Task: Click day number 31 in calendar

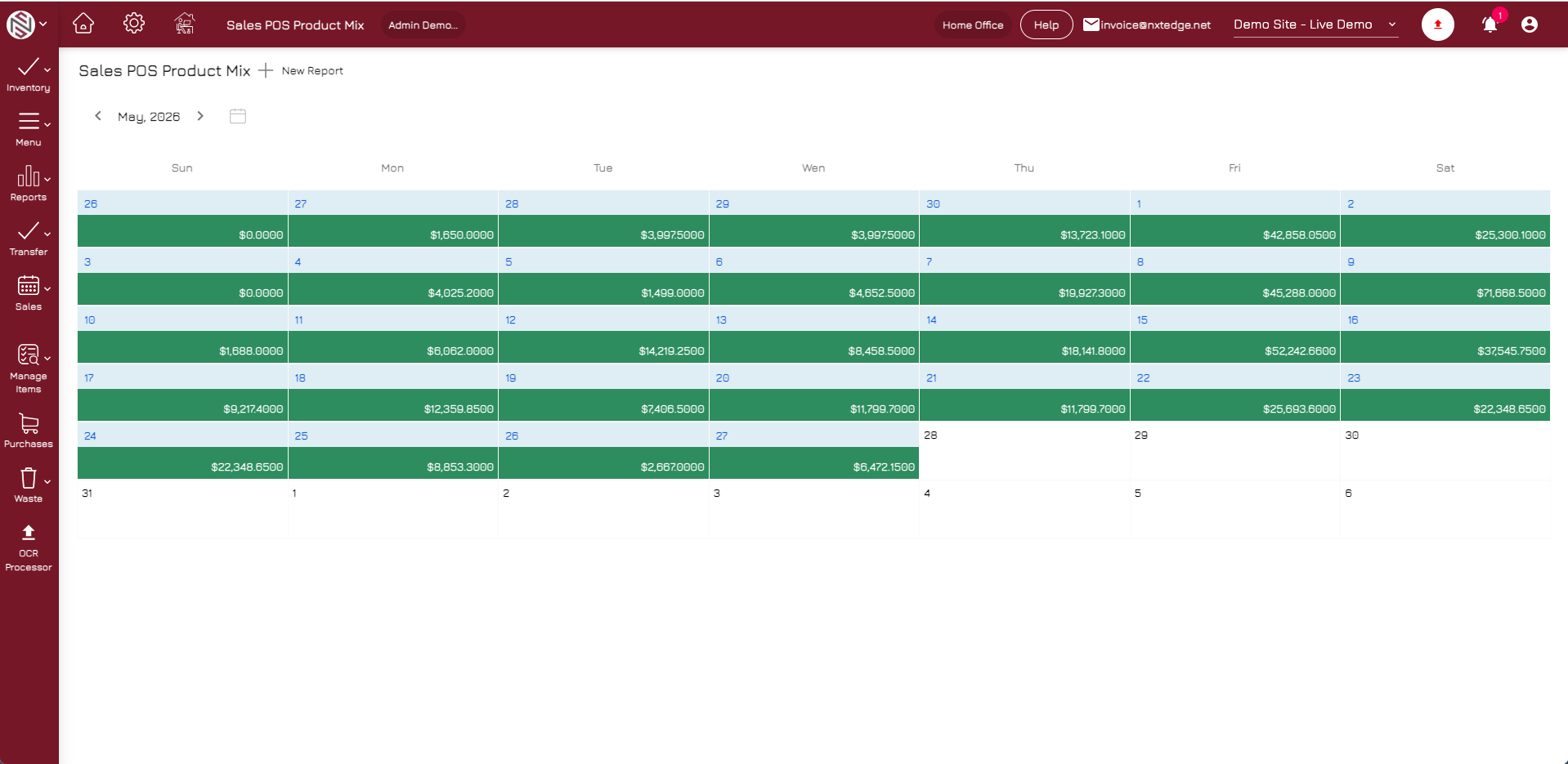Action: coord(87,493)
